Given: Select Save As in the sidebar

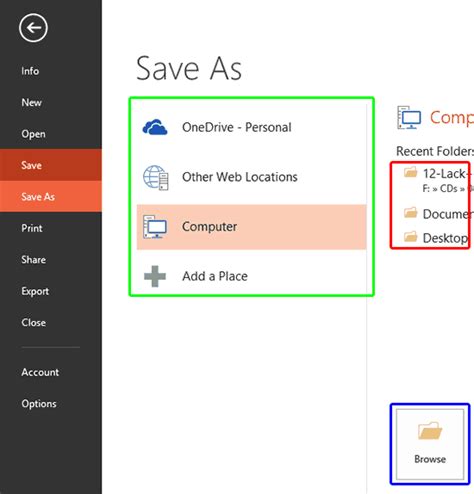Looking at the screenshot, I should [x=51, y=196].
